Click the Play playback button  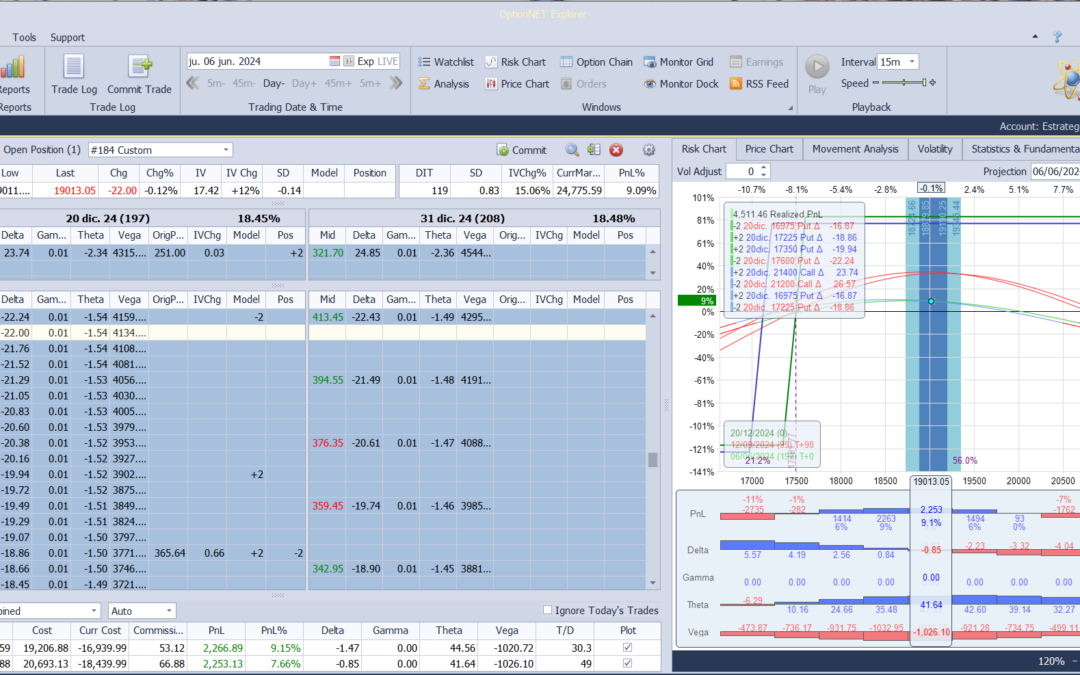click(817, 68)
